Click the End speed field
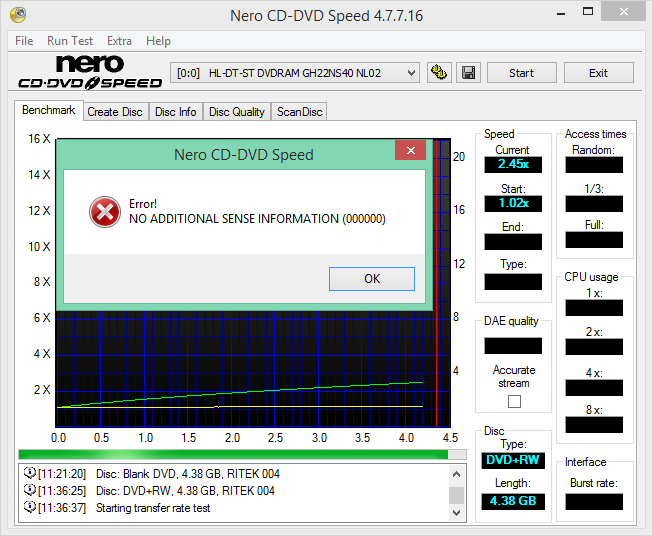The image size is (653, 536). tap(513, 242)
